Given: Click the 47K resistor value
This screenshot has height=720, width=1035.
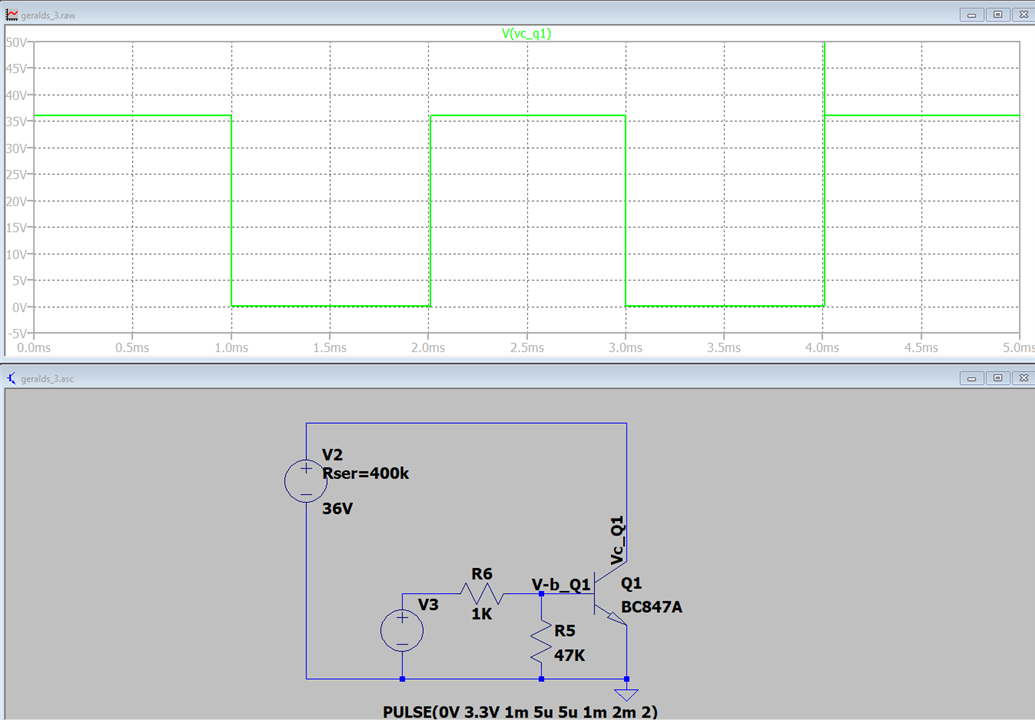Looking at the screenshot, I should point(569,656).
